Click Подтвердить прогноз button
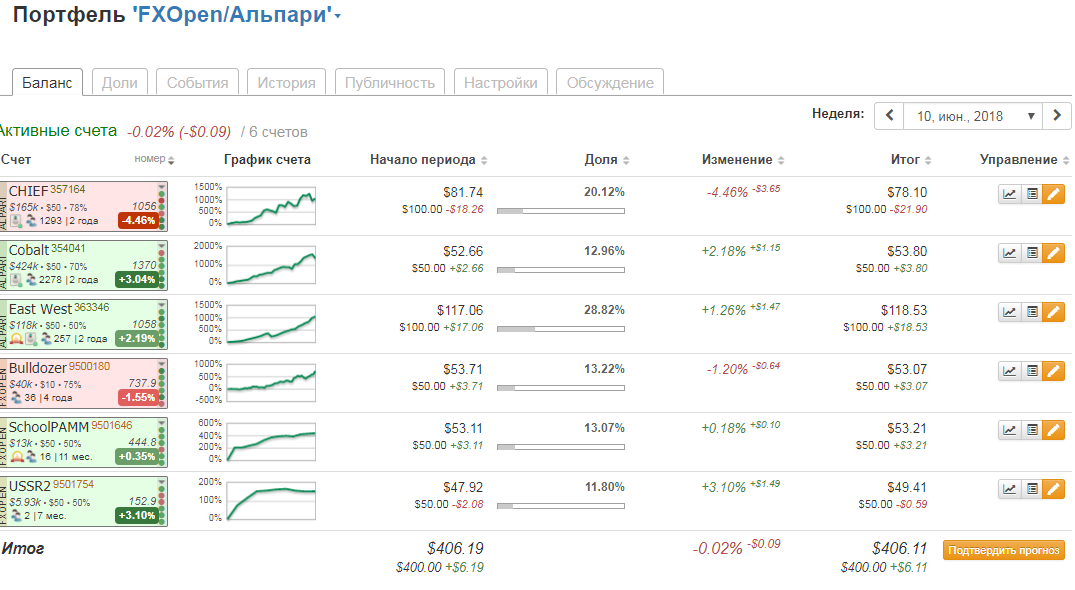Viewport: 1075px width, 590px height. [1003, 550]
